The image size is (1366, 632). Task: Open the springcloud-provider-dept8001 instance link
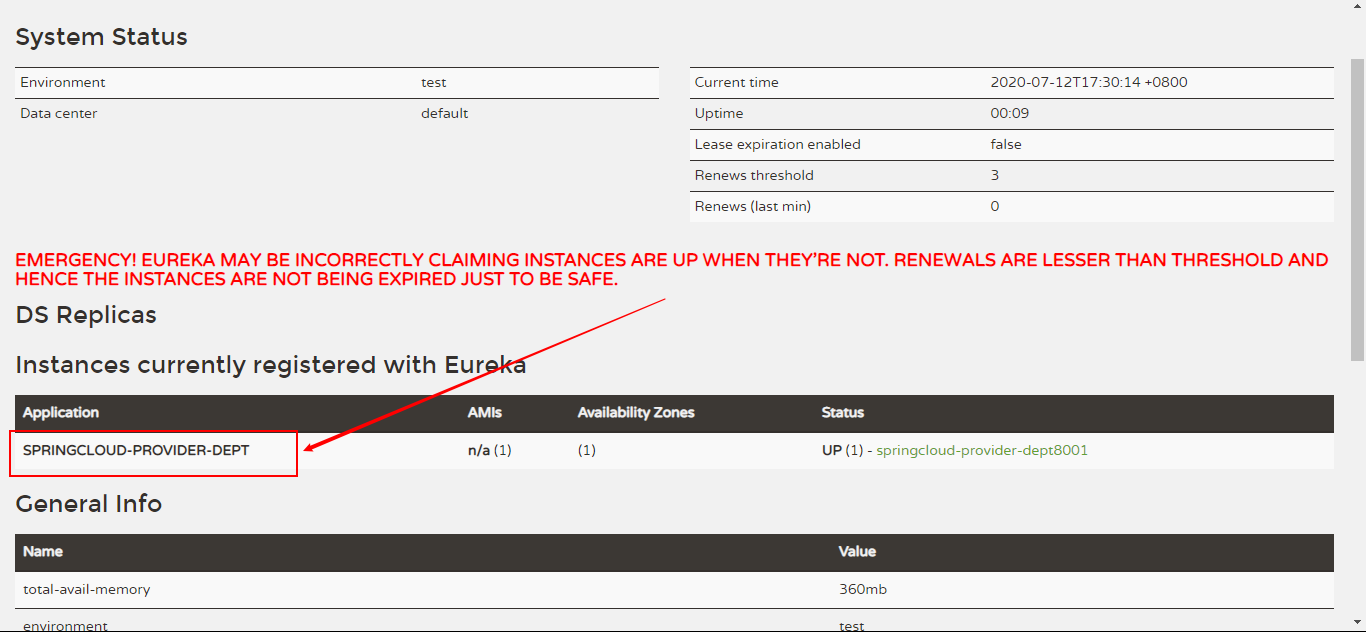coord(981,450)
